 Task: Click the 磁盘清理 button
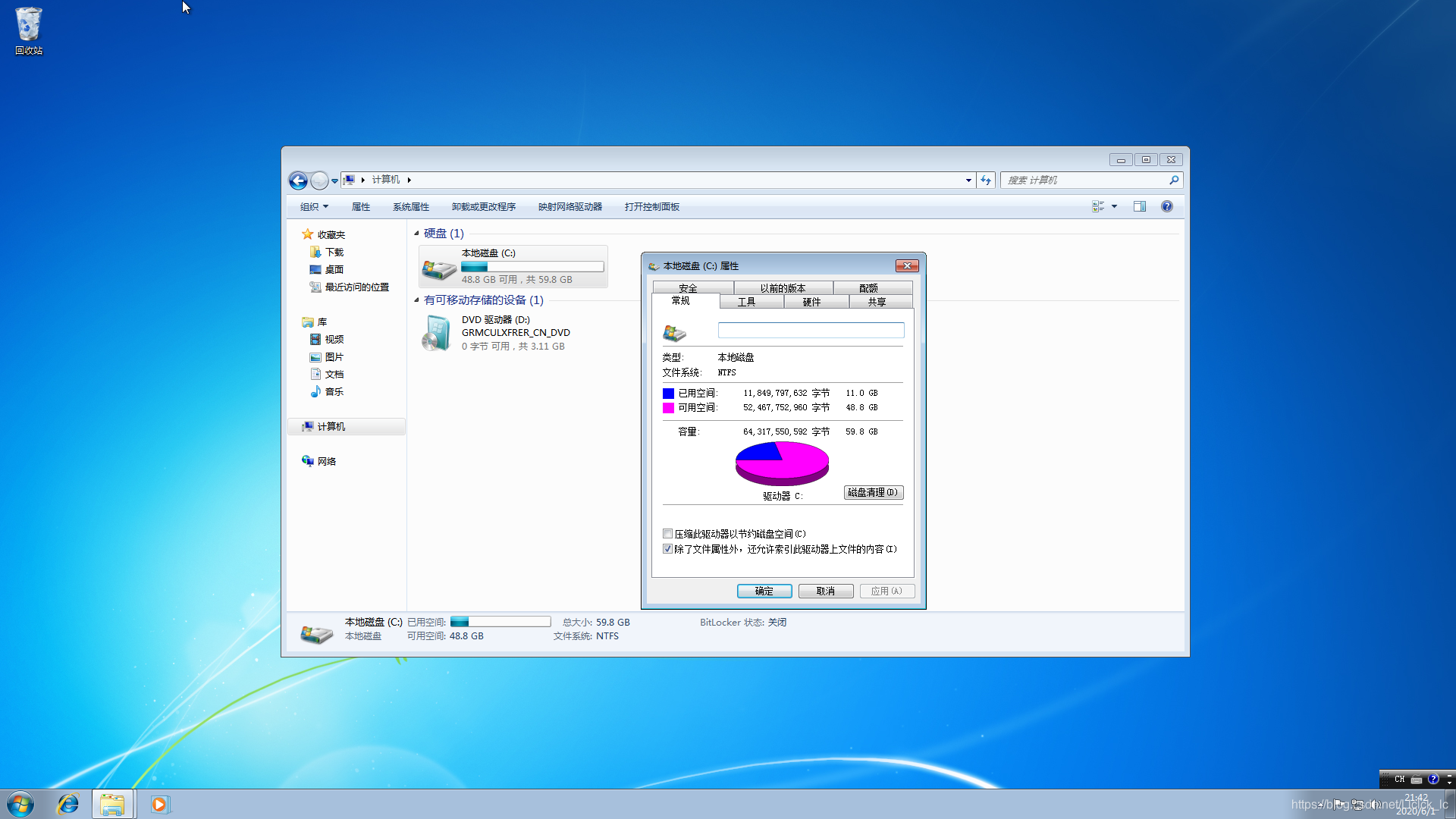[873, 493]
